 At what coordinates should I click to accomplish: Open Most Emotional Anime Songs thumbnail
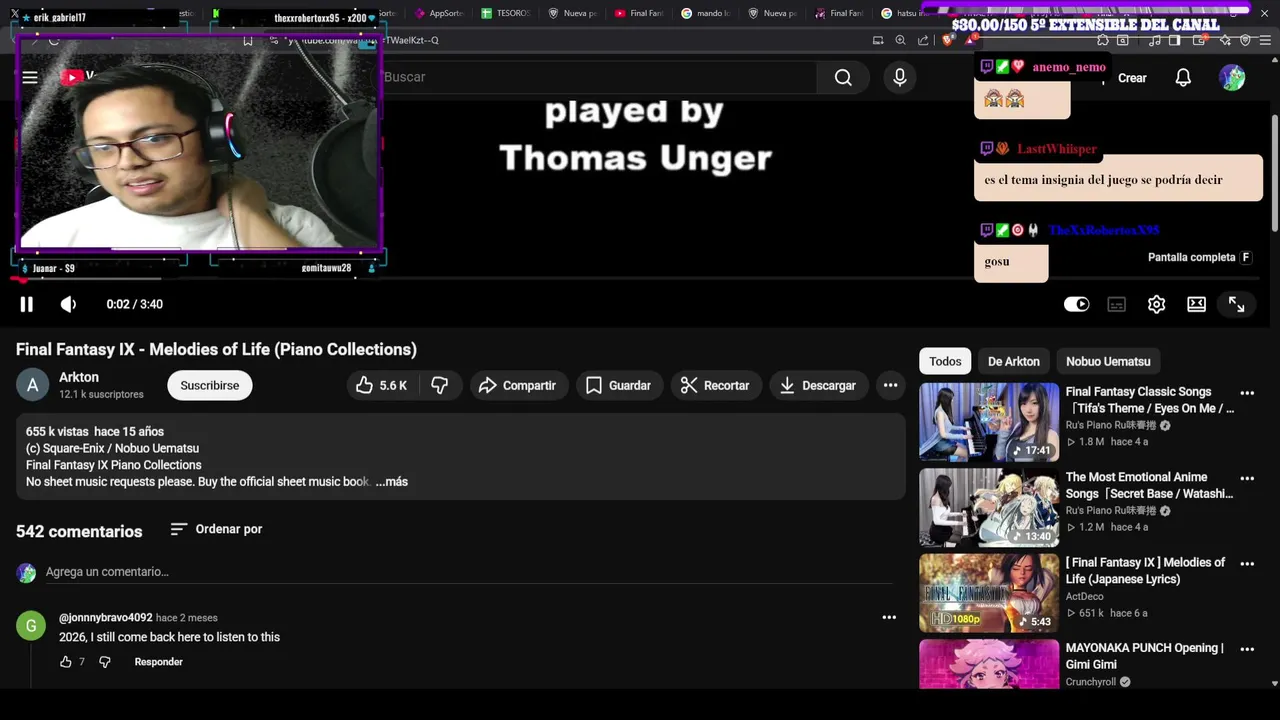tap(989, 507)
